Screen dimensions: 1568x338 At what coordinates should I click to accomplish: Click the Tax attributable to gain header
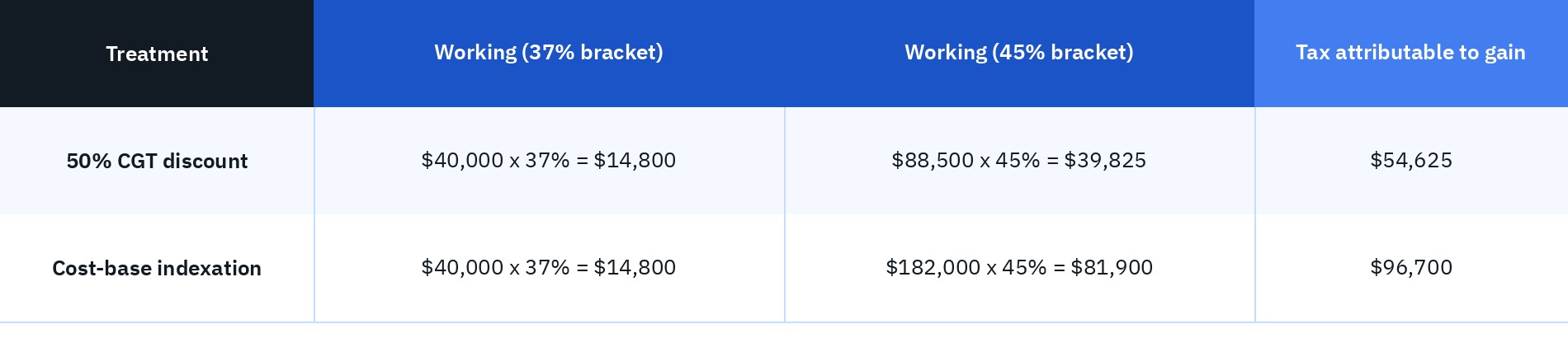point(1411,54)
